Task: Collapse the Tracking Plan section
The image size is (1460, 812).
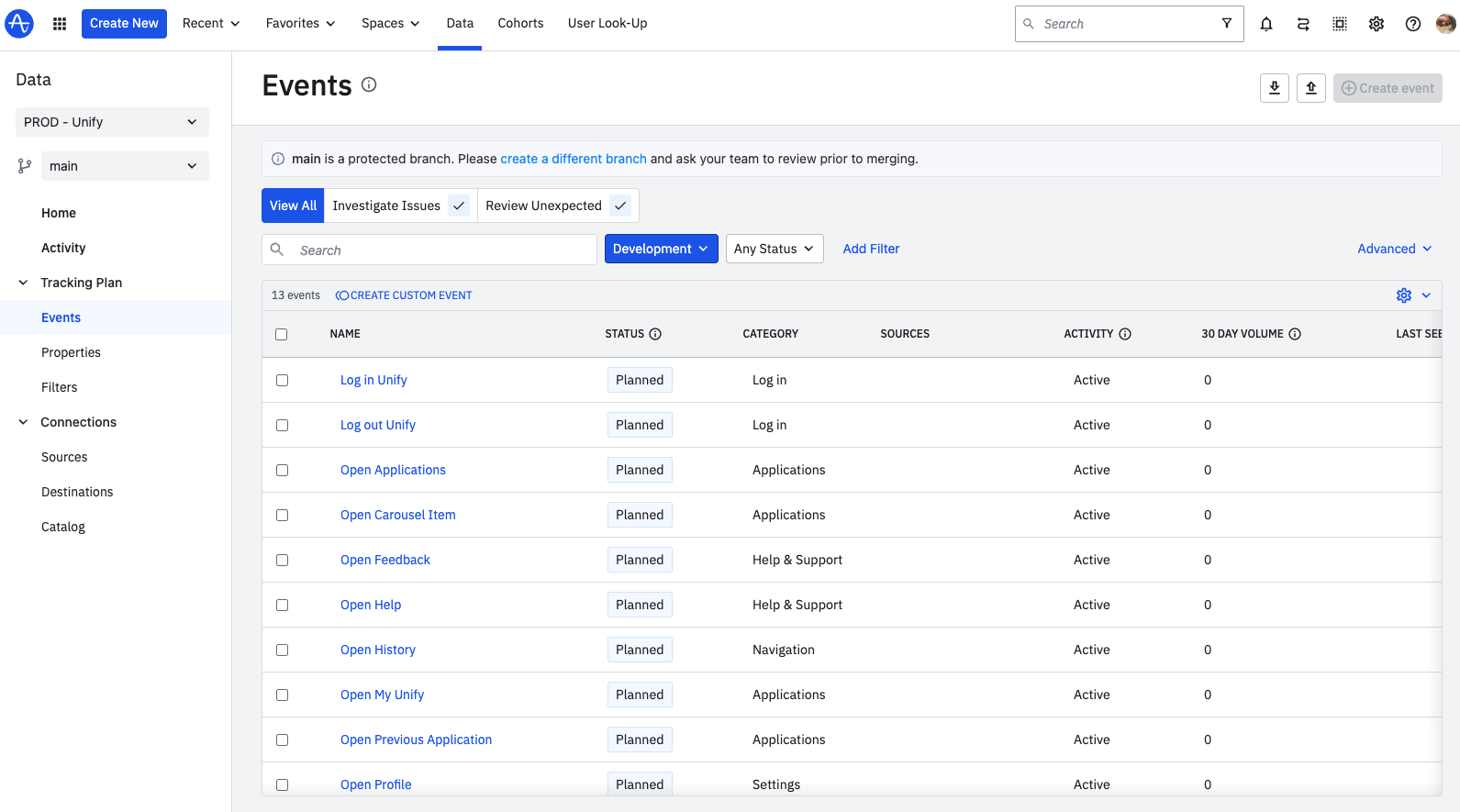Action: (x=24, y=283)
